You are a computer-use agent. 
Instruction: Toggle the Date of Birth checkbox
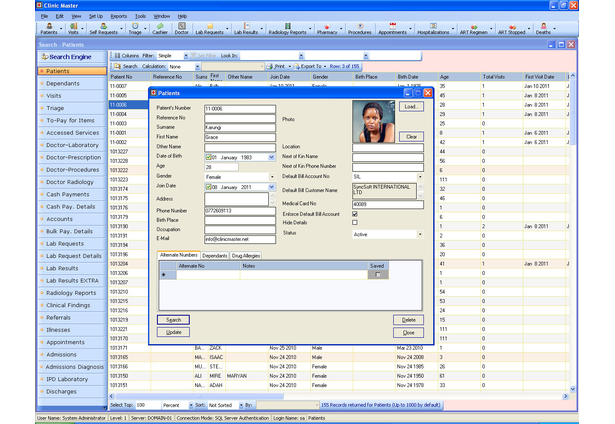[x=209, y=157]
